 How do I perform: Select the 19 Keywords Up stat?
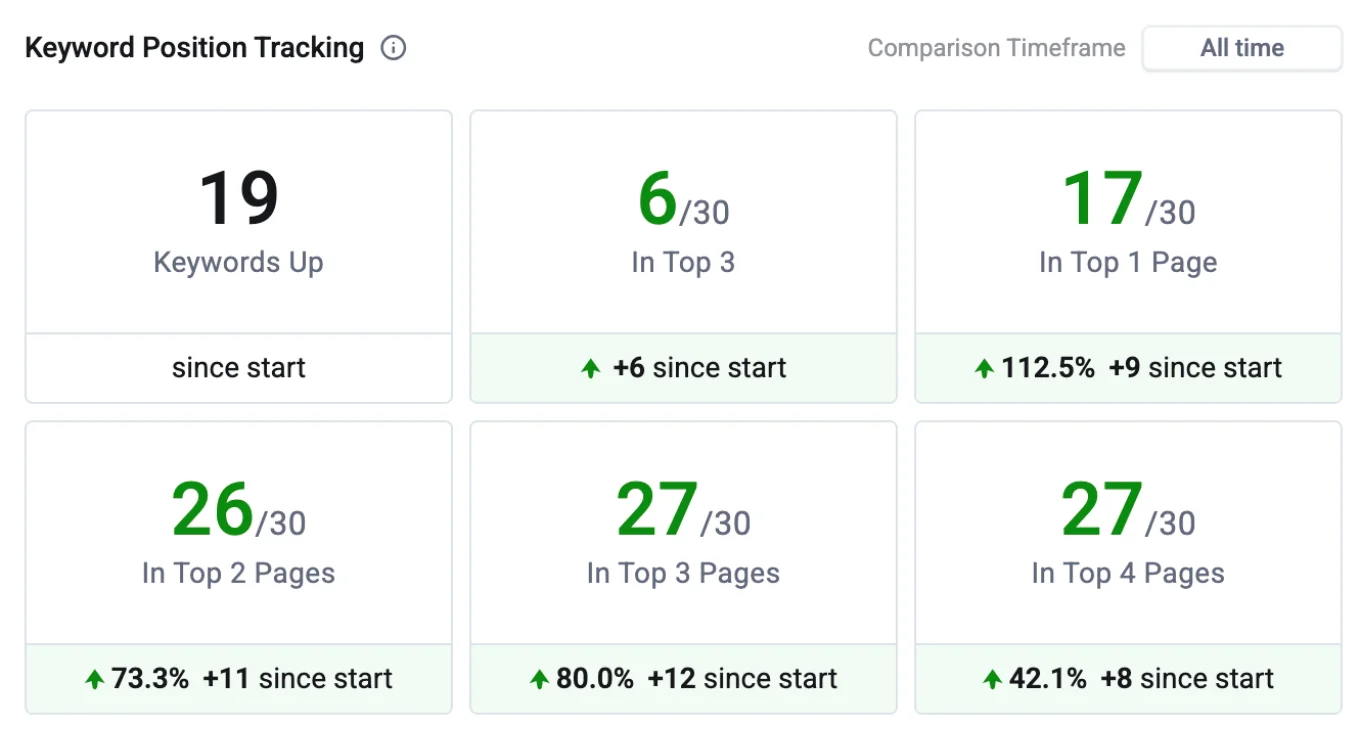[238, 197]
